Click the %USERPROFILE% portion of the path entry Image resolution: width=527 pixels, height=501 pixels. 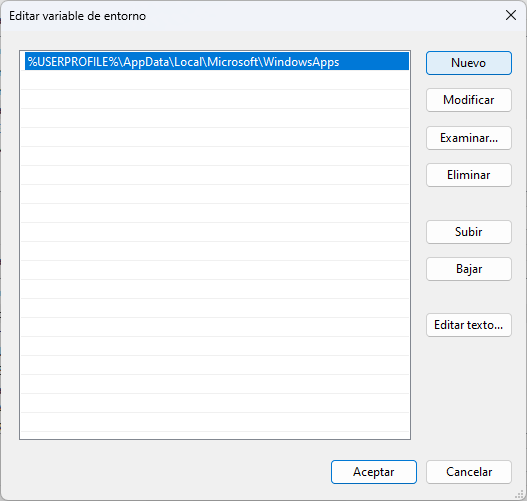(72, 62)
